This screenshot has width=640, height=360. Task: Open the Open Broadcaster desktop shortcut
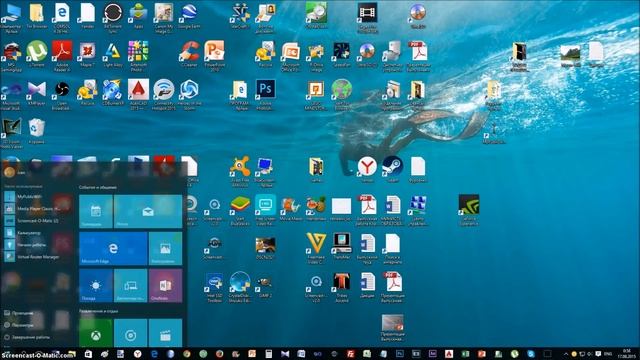[x=62, y=95]
